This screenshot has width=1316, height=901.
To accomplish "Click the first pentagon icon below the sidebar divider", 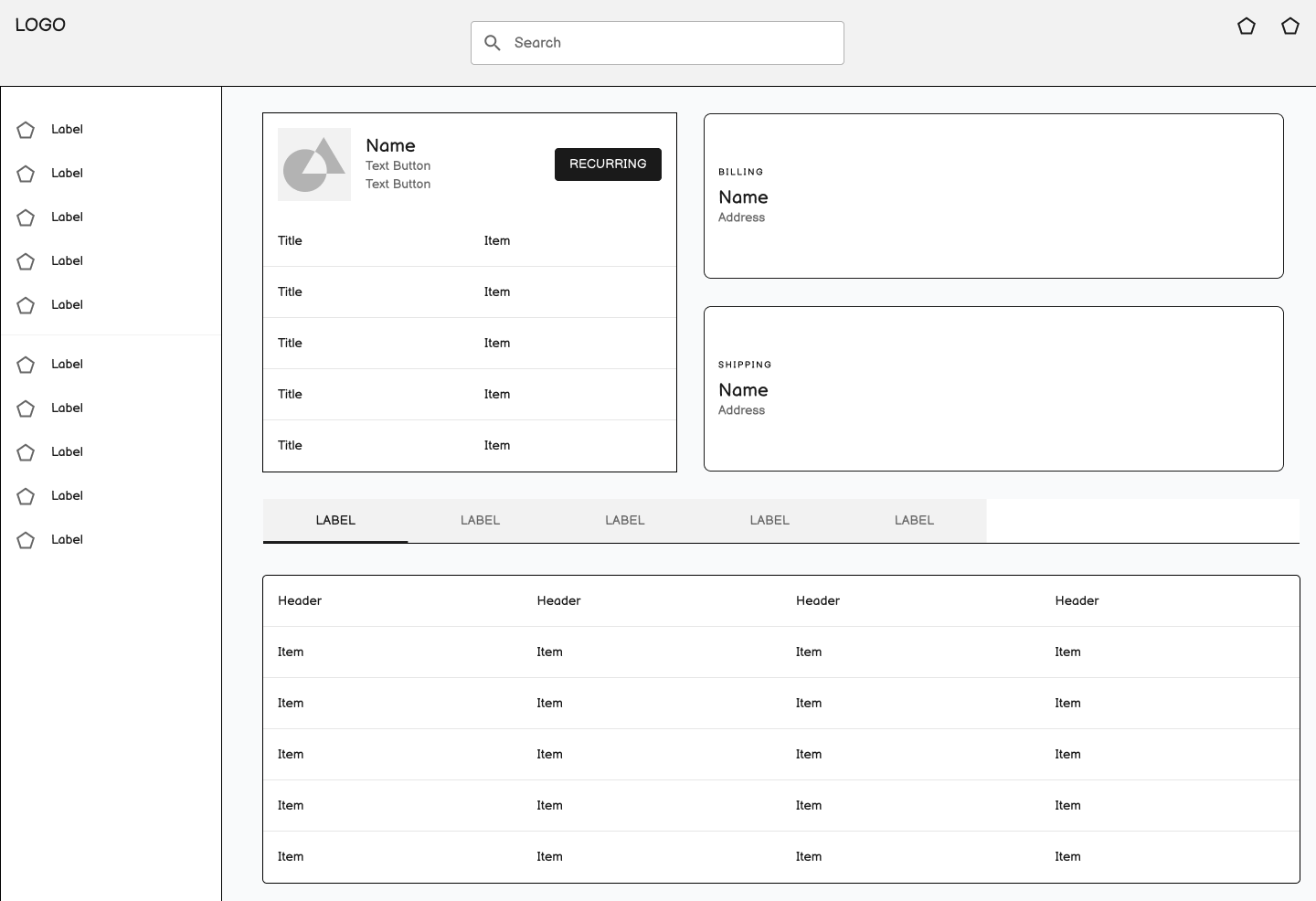I will 26,365.
